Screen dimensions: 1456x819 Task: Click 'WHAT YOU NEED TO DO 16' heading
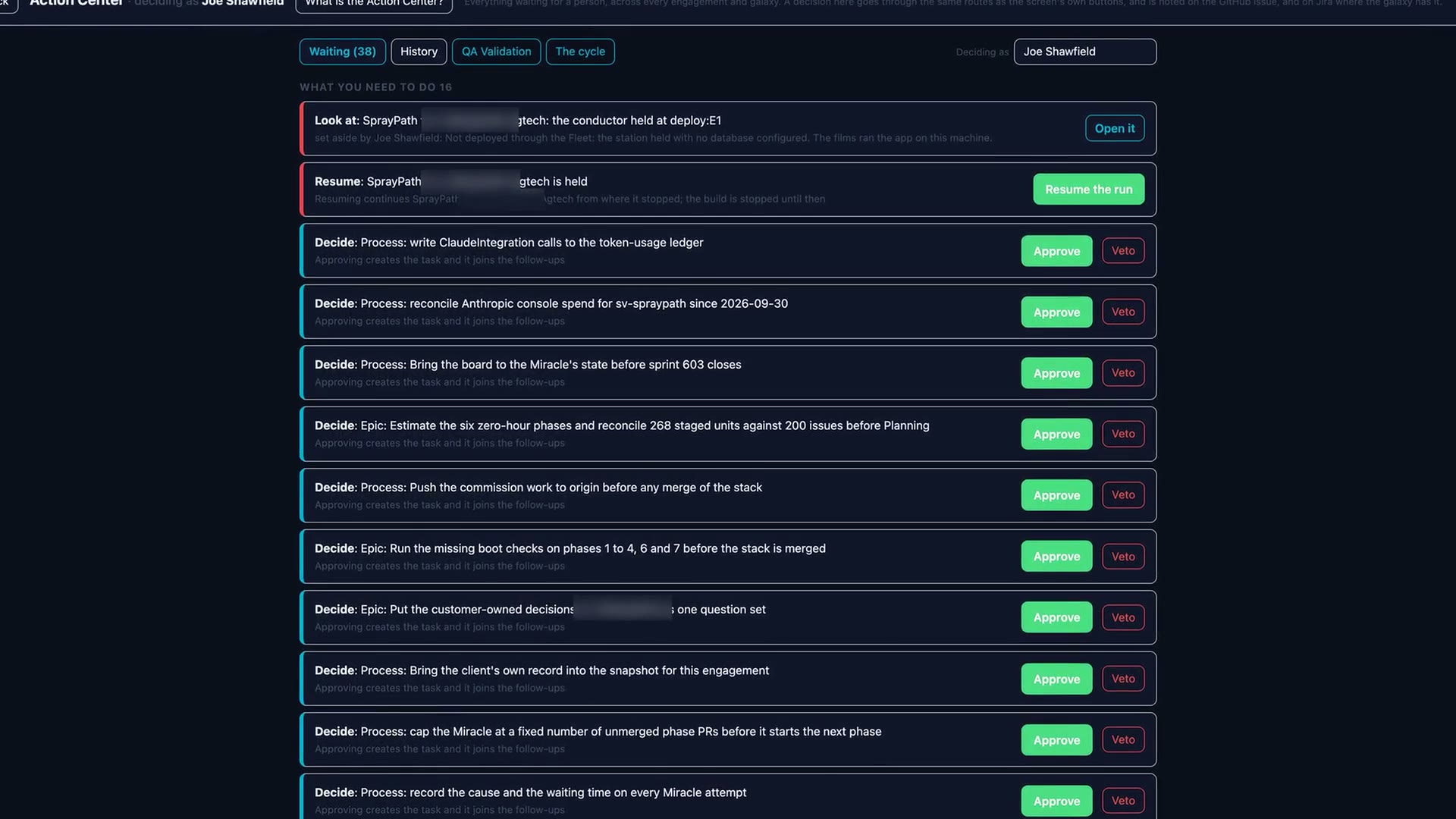pos(375,87)
